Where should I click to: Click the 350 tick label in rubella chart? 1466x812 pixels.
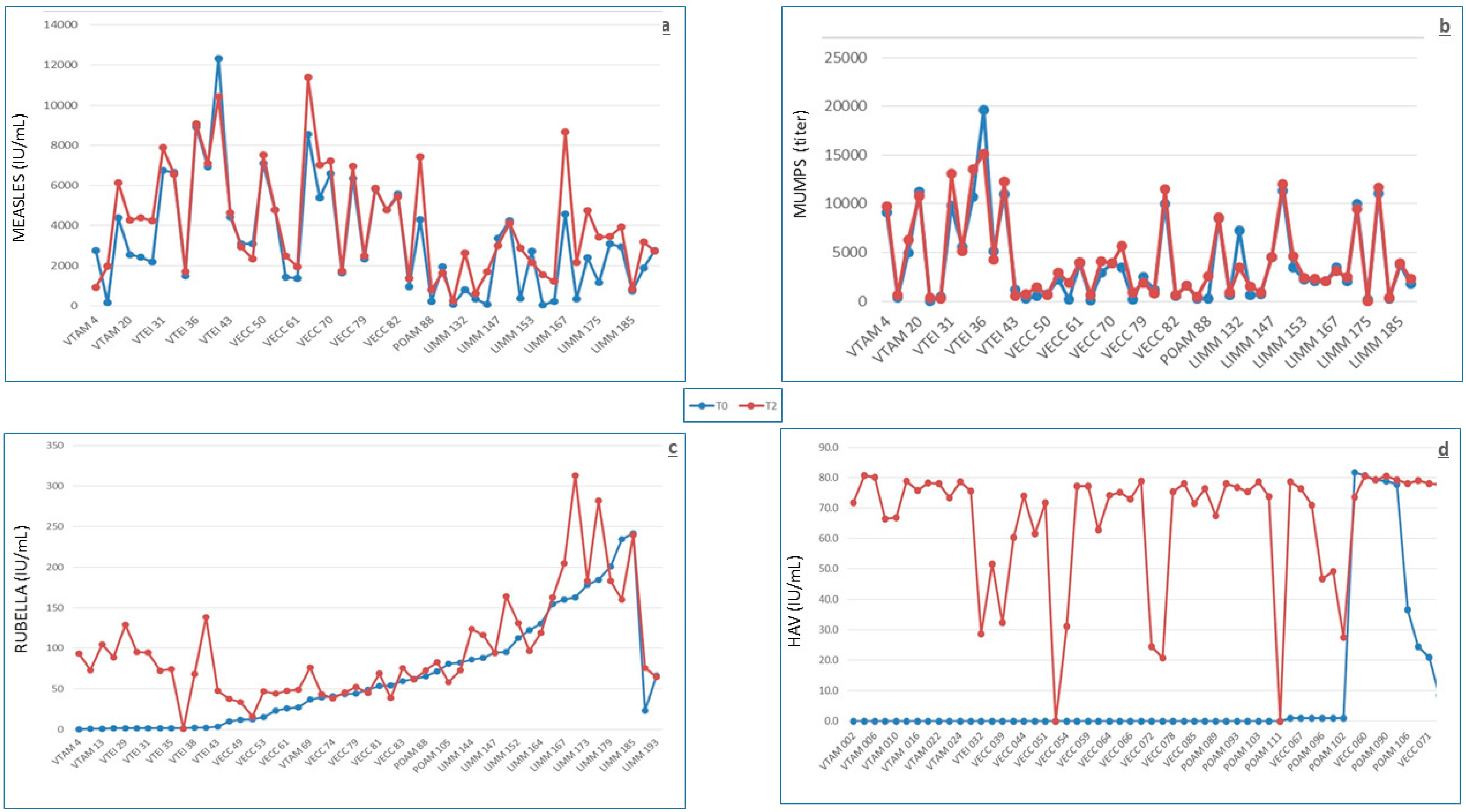pos(55,445)
